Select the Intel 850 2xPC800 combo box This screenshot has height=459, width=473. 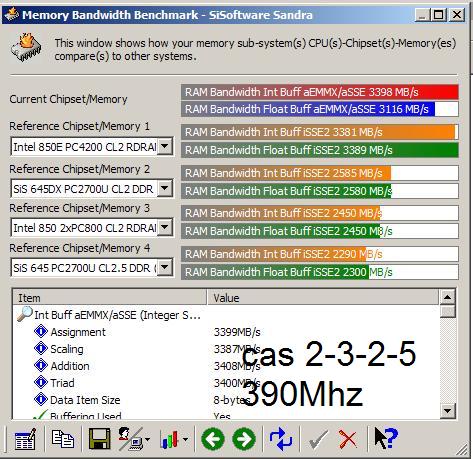(92, 228)
